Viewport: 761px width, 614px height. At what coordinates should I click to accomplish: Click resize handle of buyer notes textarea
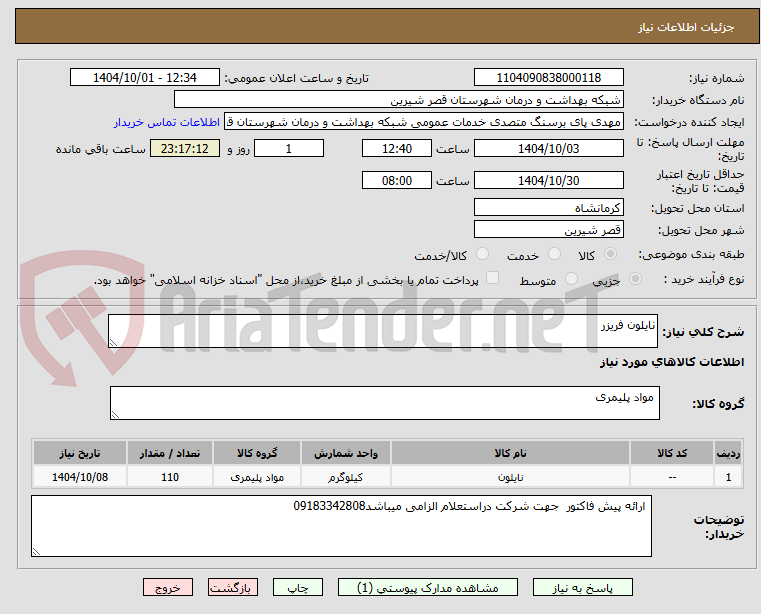click(36, 551)
